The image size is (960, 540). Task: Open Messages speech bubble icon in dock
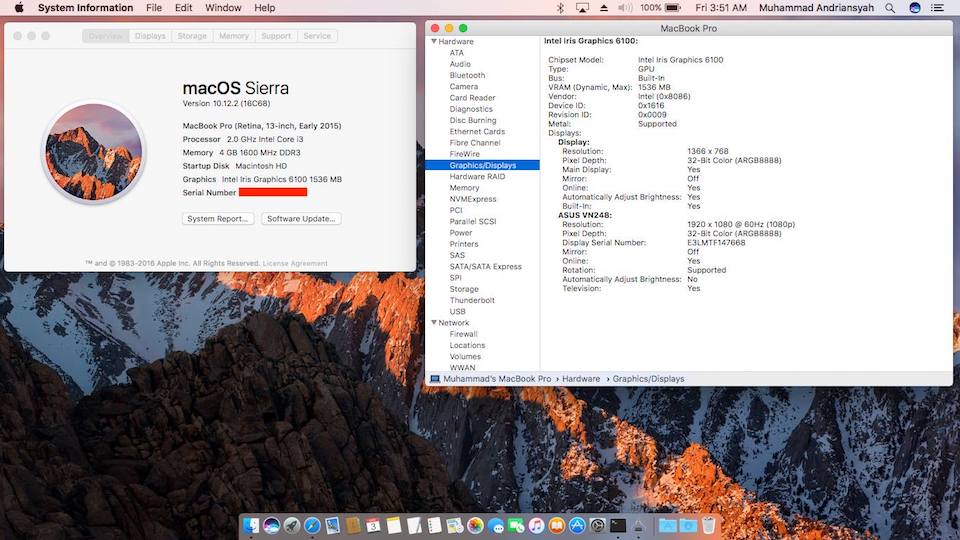coord(495,525)
